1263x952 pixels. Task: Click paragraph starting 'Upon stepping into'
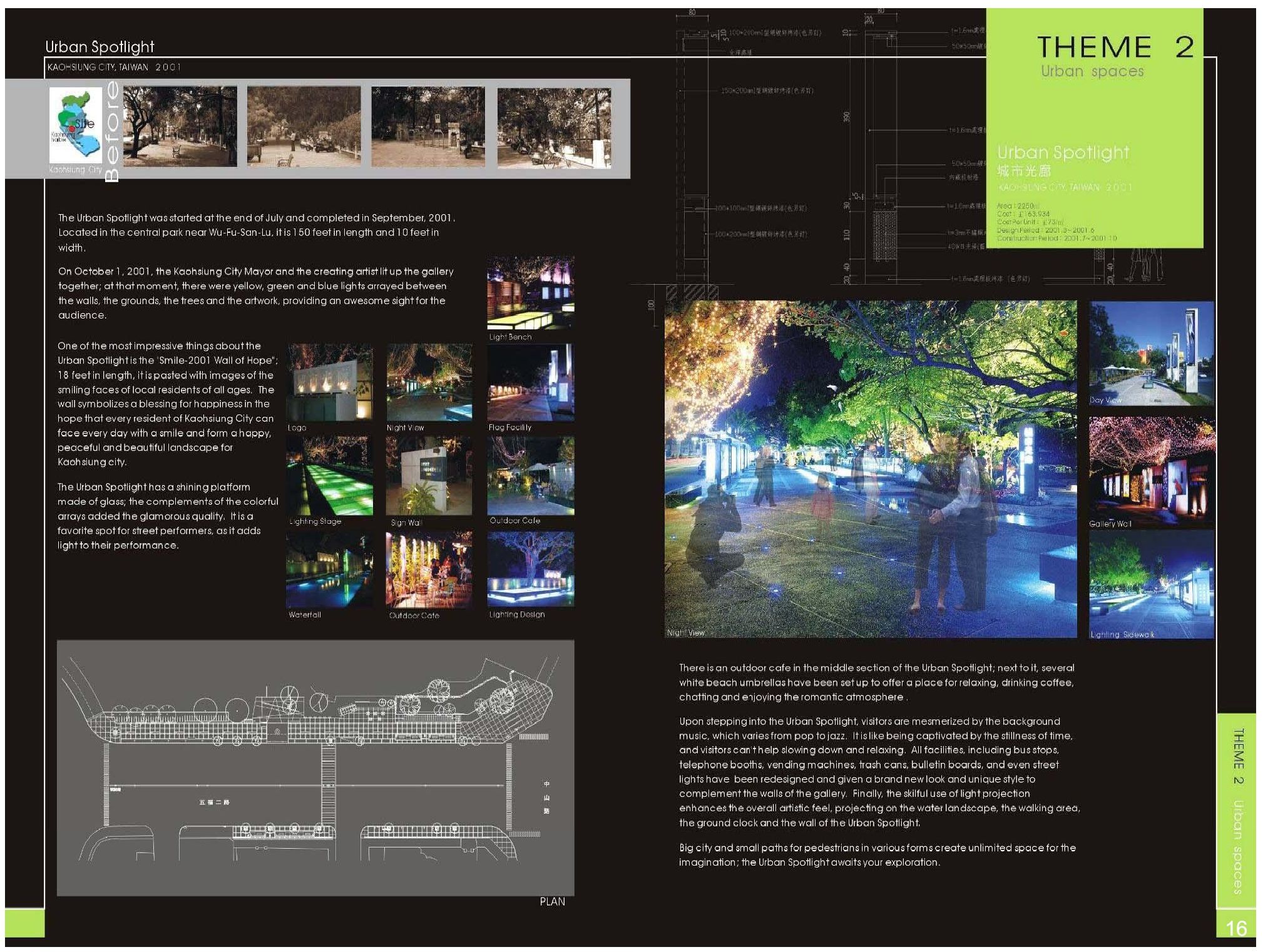pyautogui.click(x=880, y=772)
